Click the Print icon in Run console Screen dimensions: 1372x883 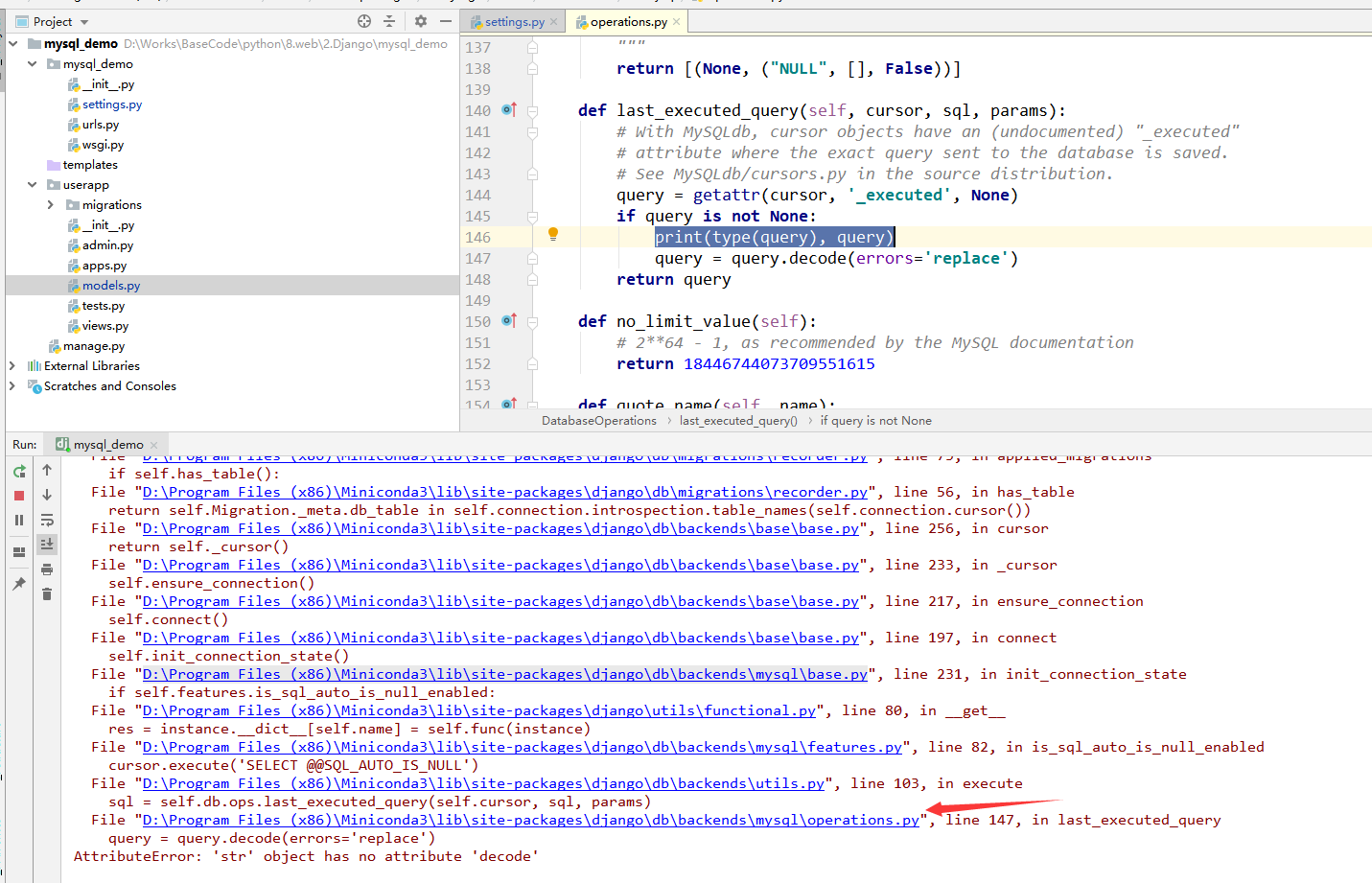(47, 569)
